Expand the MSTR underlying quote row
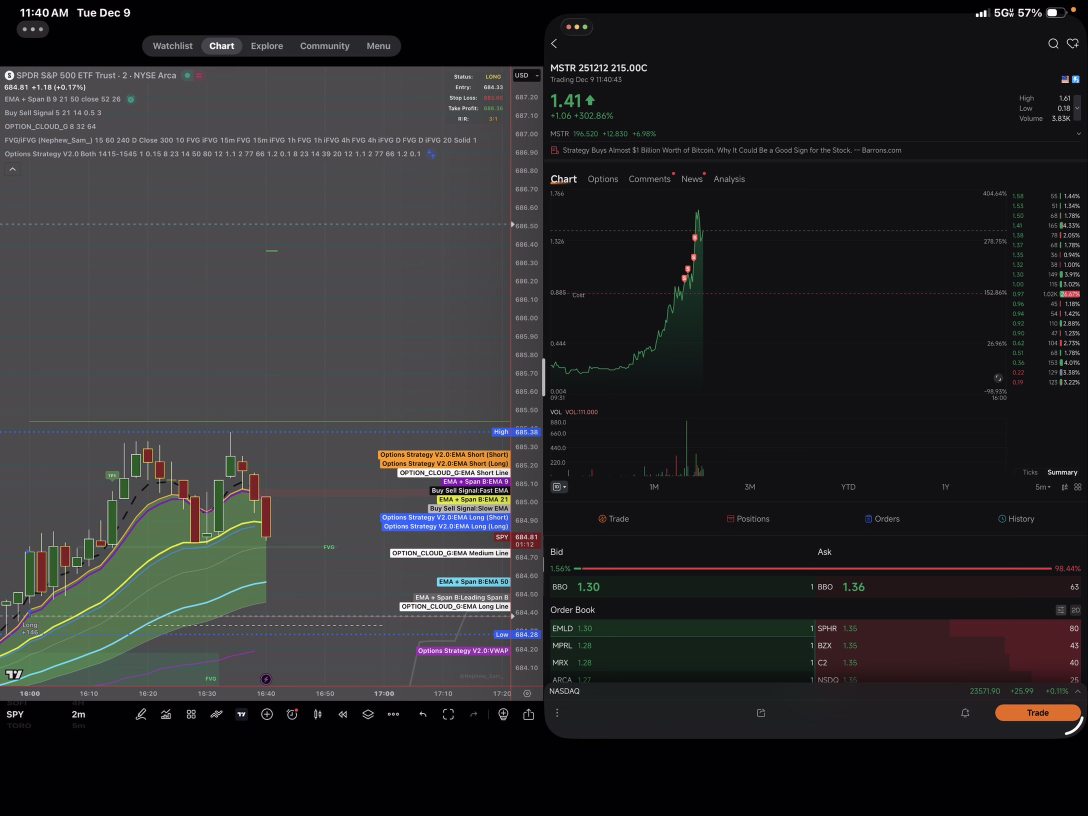The width and height of the screenshot is (1088, 816). (x=1078, y=134)
